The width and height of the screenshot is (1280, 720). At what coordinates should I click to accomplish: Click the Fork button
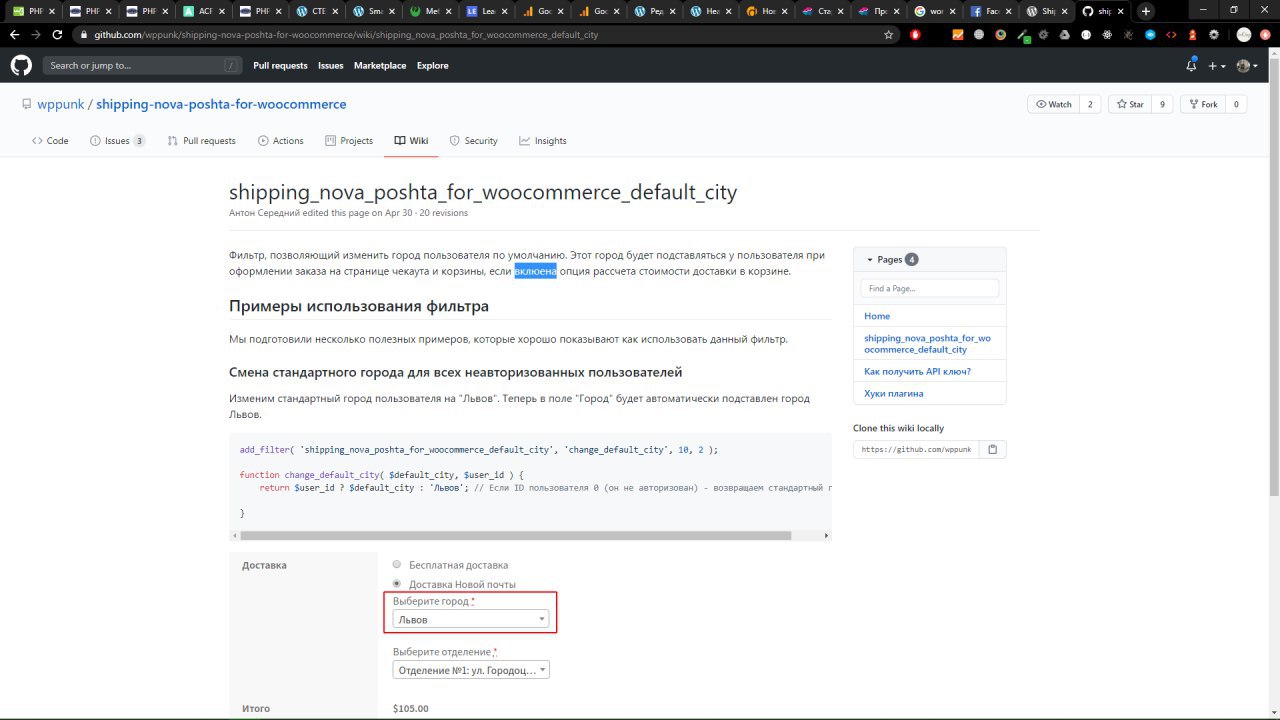click(x=1202, y=104)
